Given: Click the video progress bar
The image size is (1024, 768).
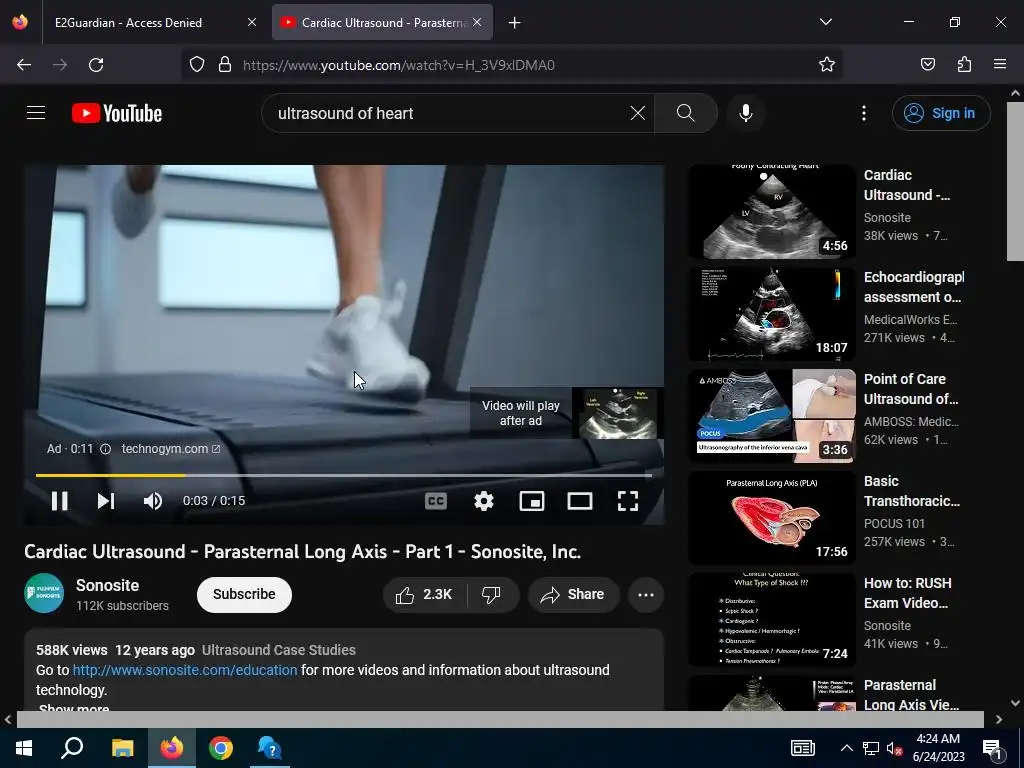Looking at the screenshot, I should point(344,475).
